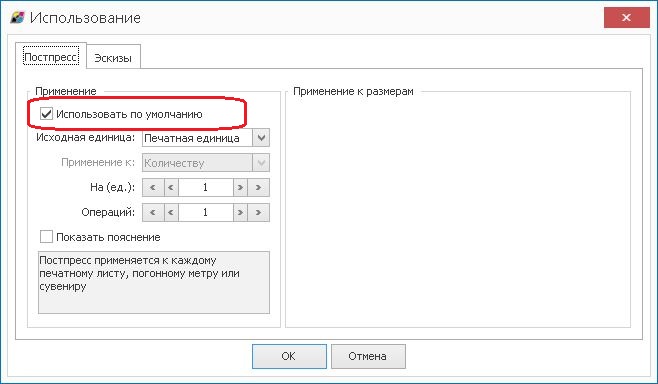Confirm with the OK button
The image size is (658, 384).
click(x=289, y=356)
